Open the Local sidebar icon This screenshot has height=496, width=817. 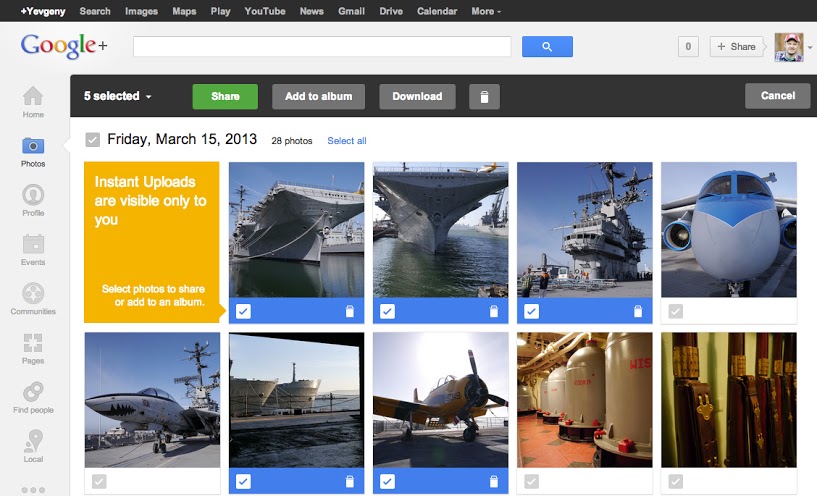pos(33,445)
